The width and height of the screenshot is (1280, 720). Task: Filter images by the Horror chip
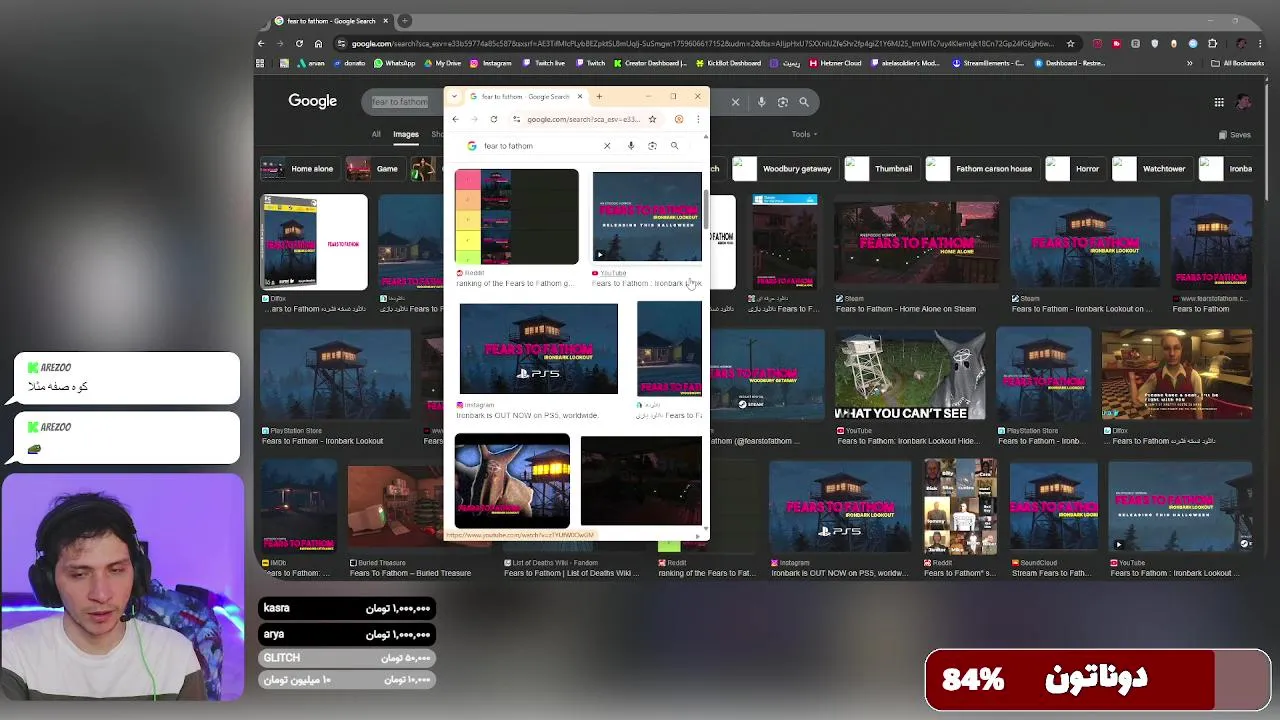1075,169
